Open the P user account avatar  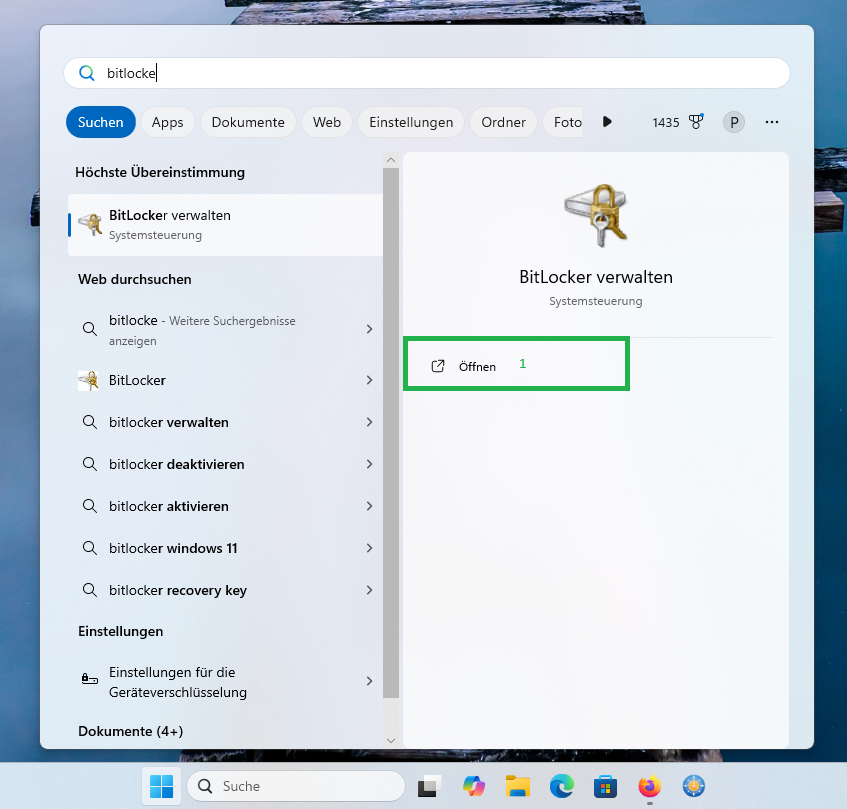[734, 122]
